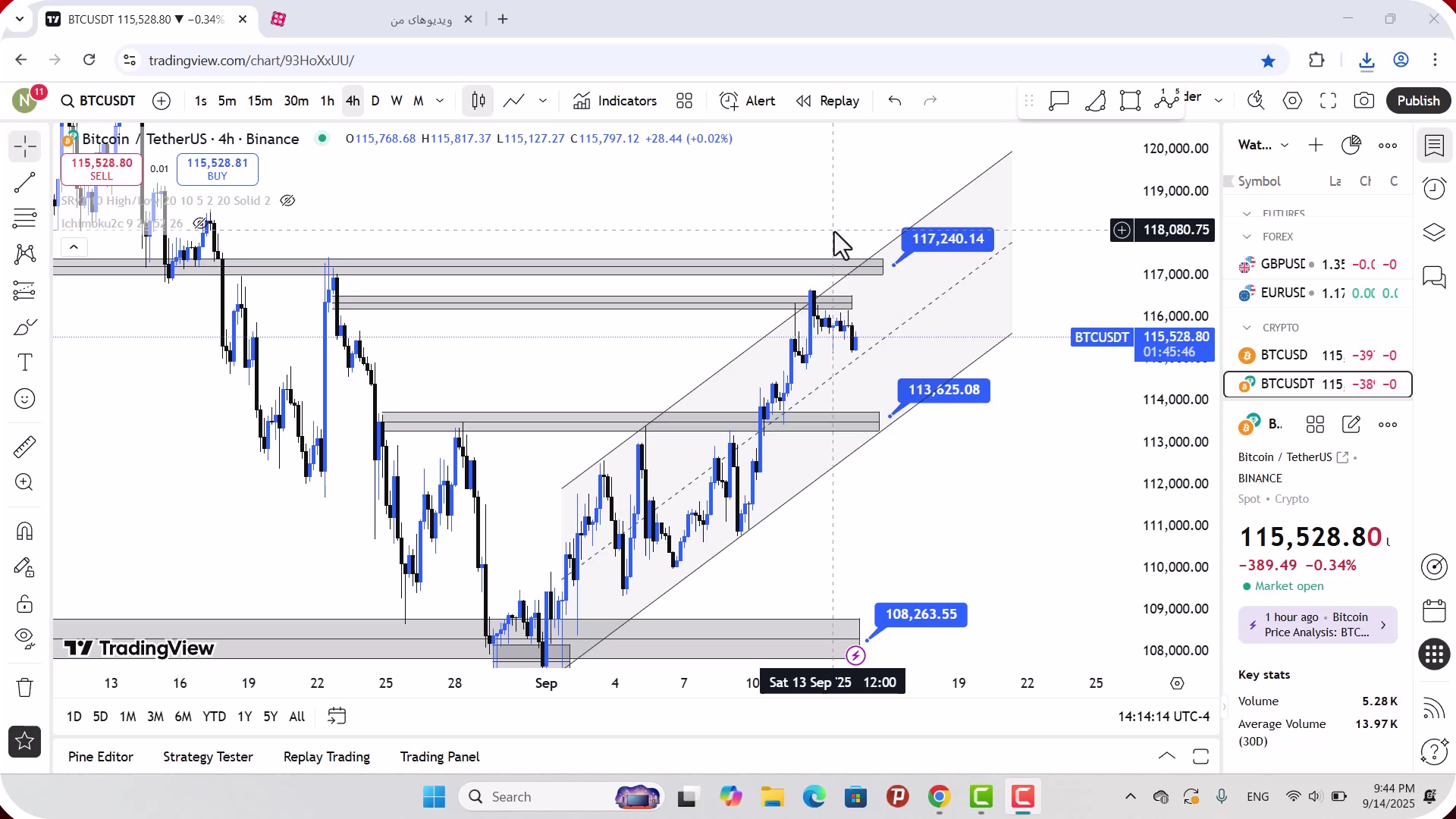Image resolution: width=1456 pixels, height=819 pixels.
Task: Collapse the indicator legend arrow
Action: point(74,247)
